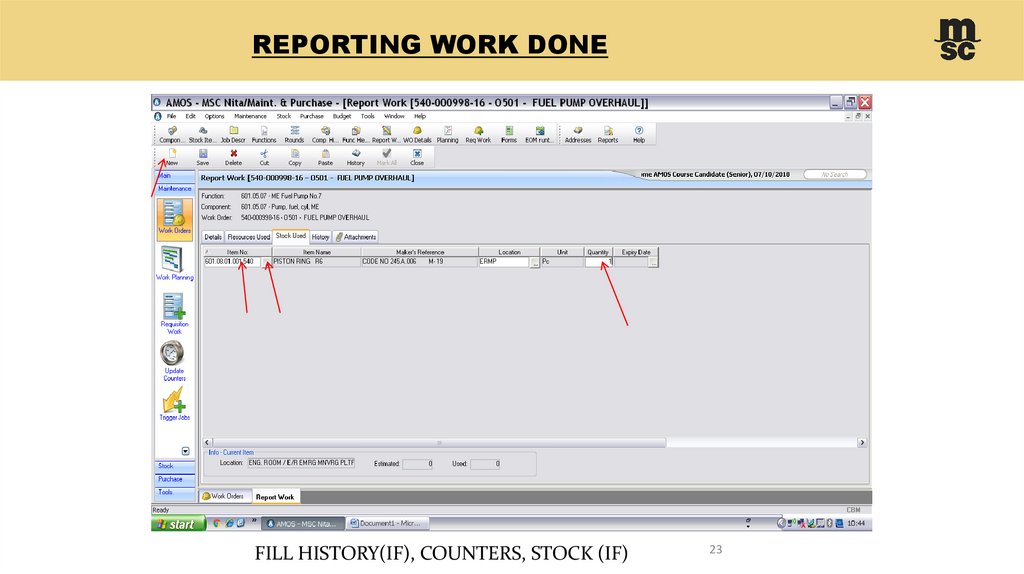Select AMOS - MSC Nita taskbar button
1024x574 pixels.
coord(302,524)
